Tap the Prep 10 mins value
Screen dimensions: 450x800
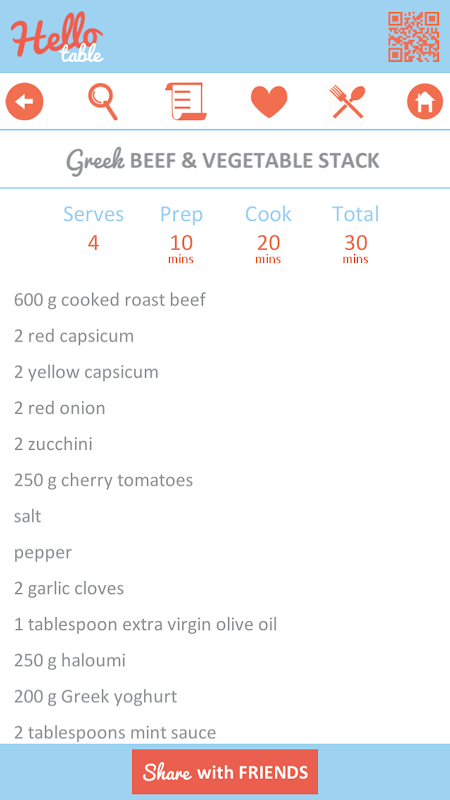coord(181,248)
